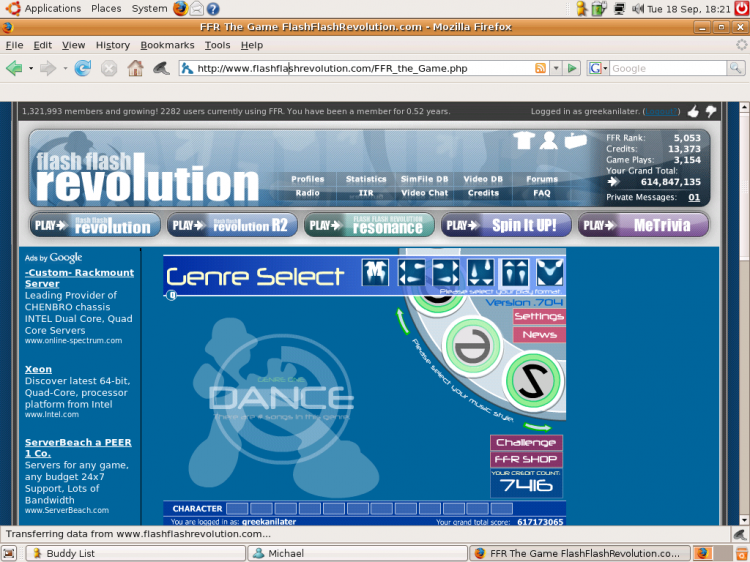The image size is (750, 562).
Task: Click the pink Settings button
Action: pyautogui.click(x=539, y=316)
